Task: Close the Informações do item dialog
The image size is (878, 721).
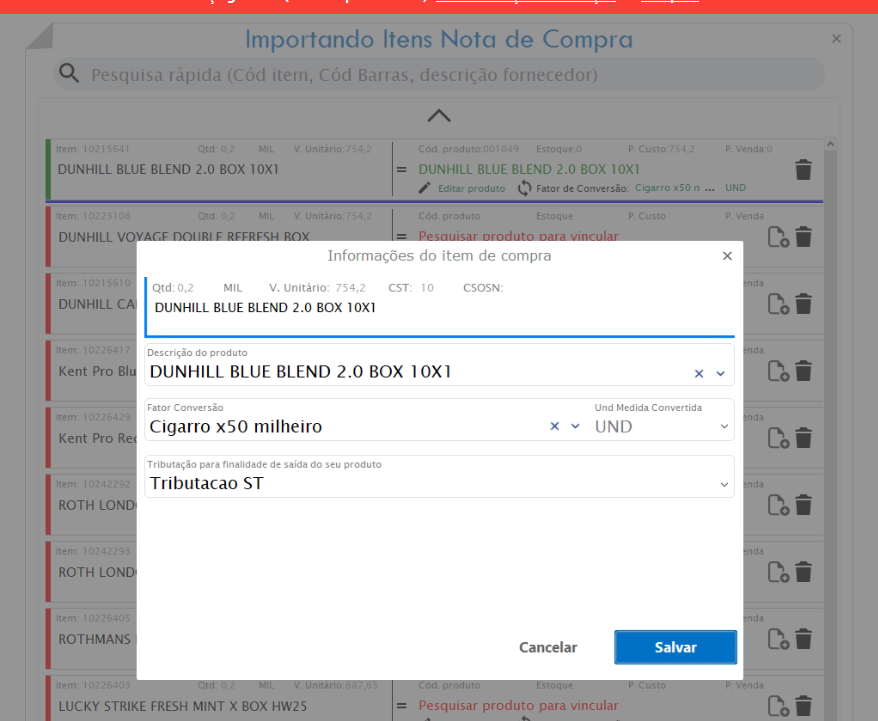Action: [x=727, y=256]
